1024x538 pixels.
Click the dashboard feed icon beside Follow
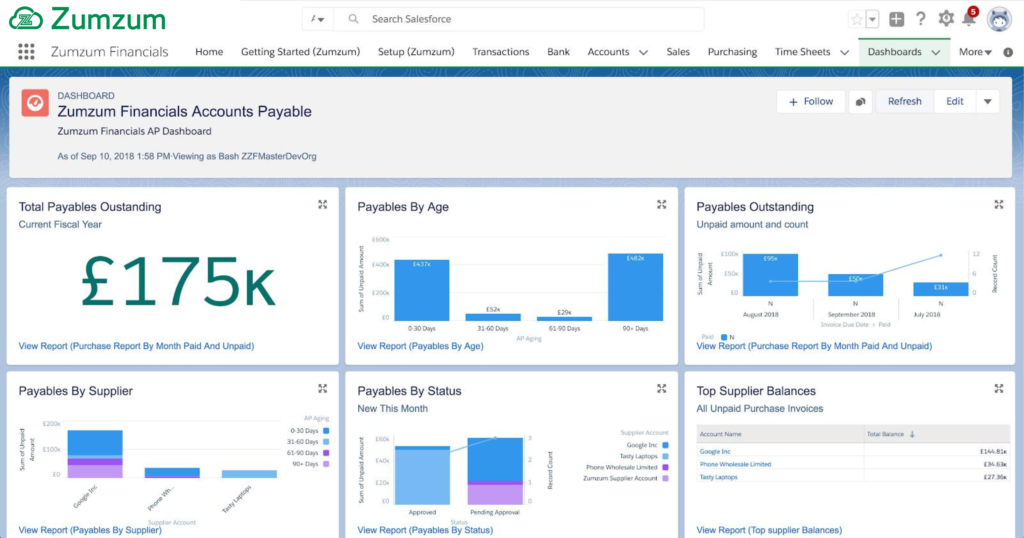(861, 102)
